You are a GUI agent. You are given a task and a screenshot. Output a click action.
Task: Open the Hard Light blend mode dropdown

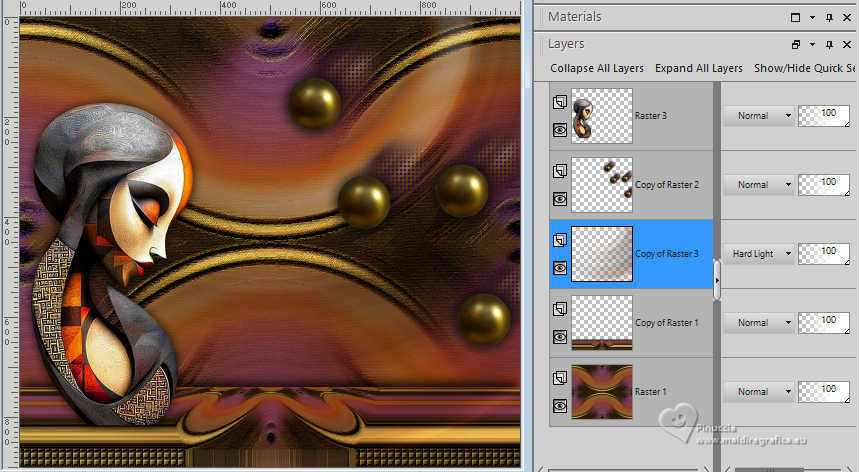coord(759,254)
